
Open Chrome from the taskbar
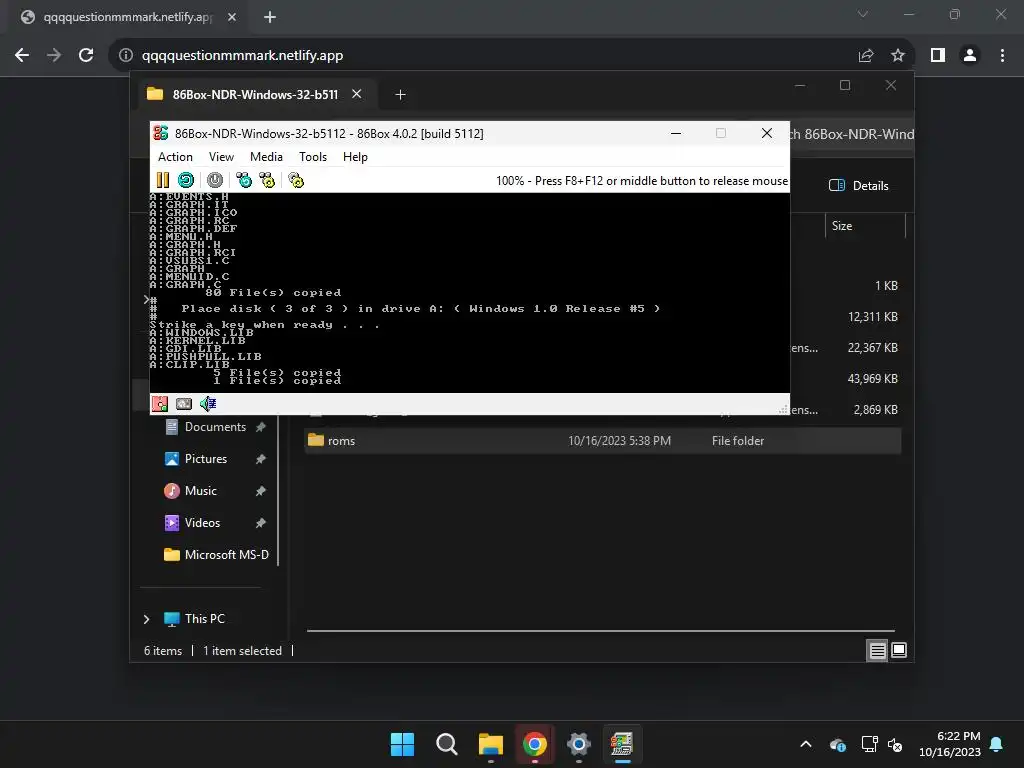[x=534, y=744]
